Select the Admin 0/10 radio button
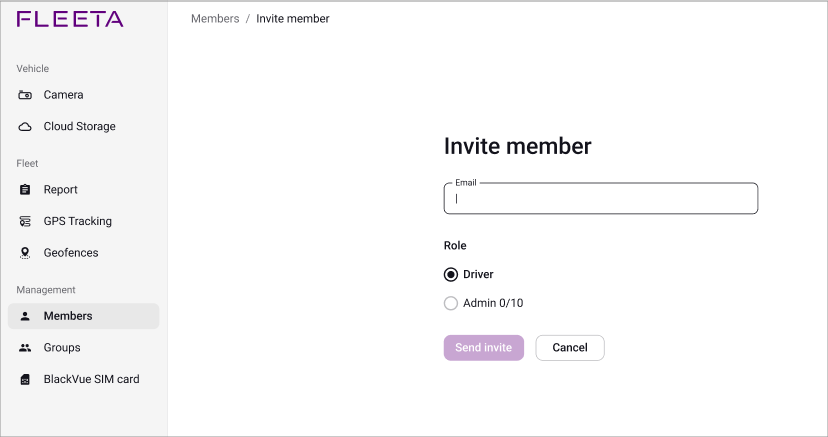The image size is (828, 437). (x=450, y=303)
